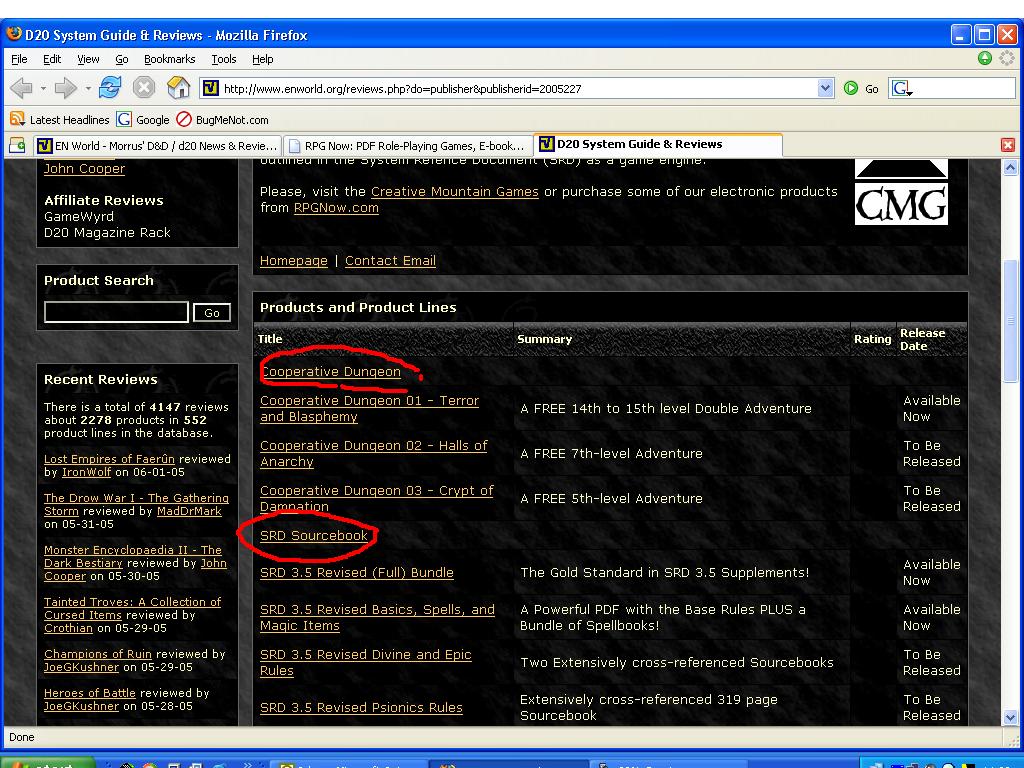Open the publisher Homepage link
The height and width of the screenshot is (768, 1024).
[x=293, y=261]
